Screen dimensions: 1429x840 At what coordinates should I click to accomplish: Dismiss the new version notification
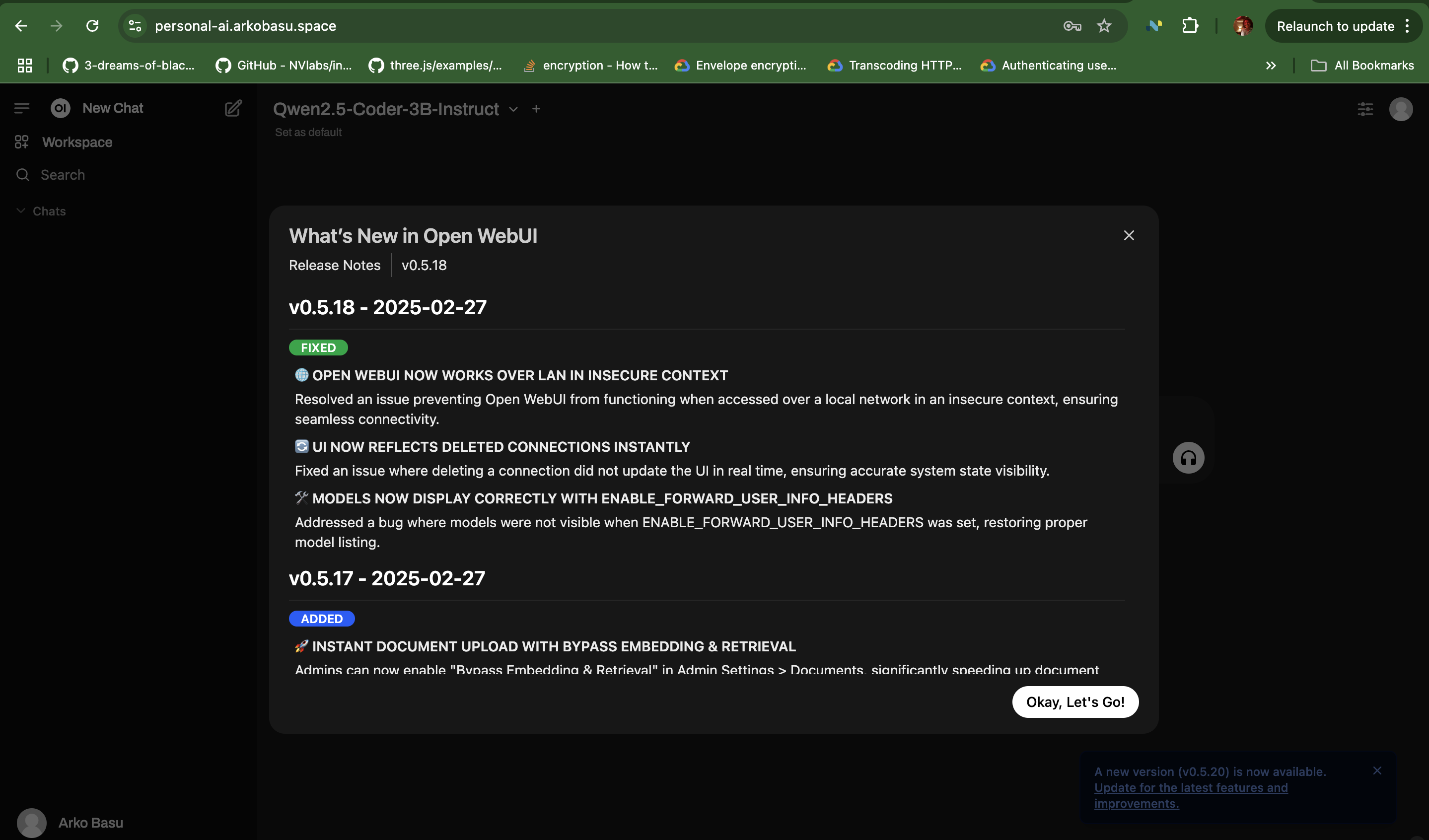coord(1377,770)
